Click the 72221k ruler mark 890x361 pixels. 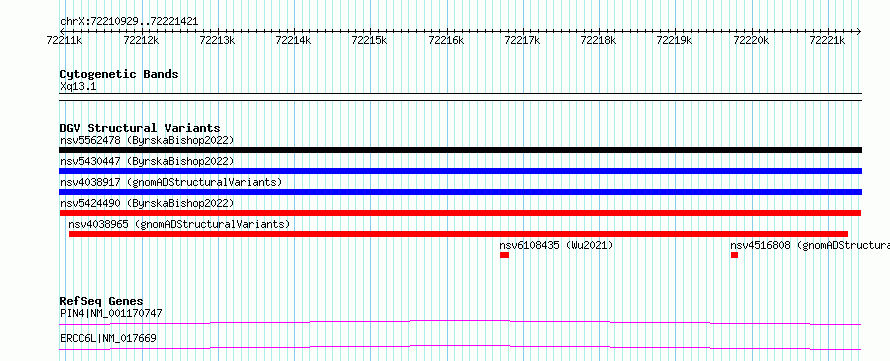tap(827, 40)
